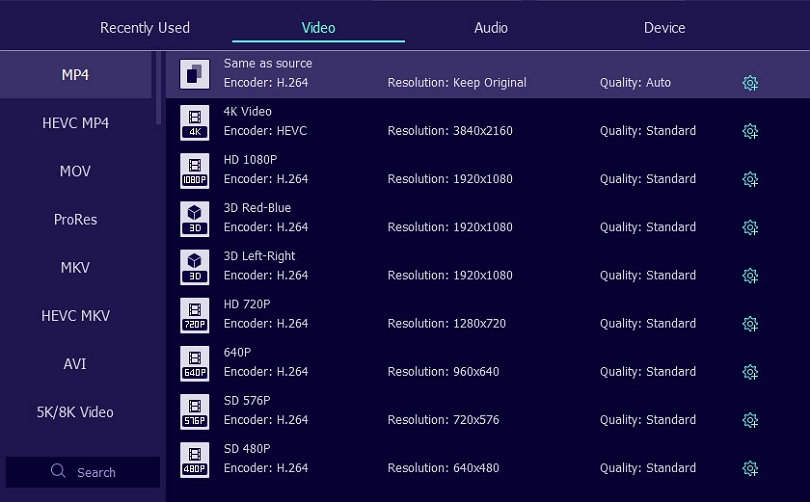Click the 720P film icon

click(195, 315)
